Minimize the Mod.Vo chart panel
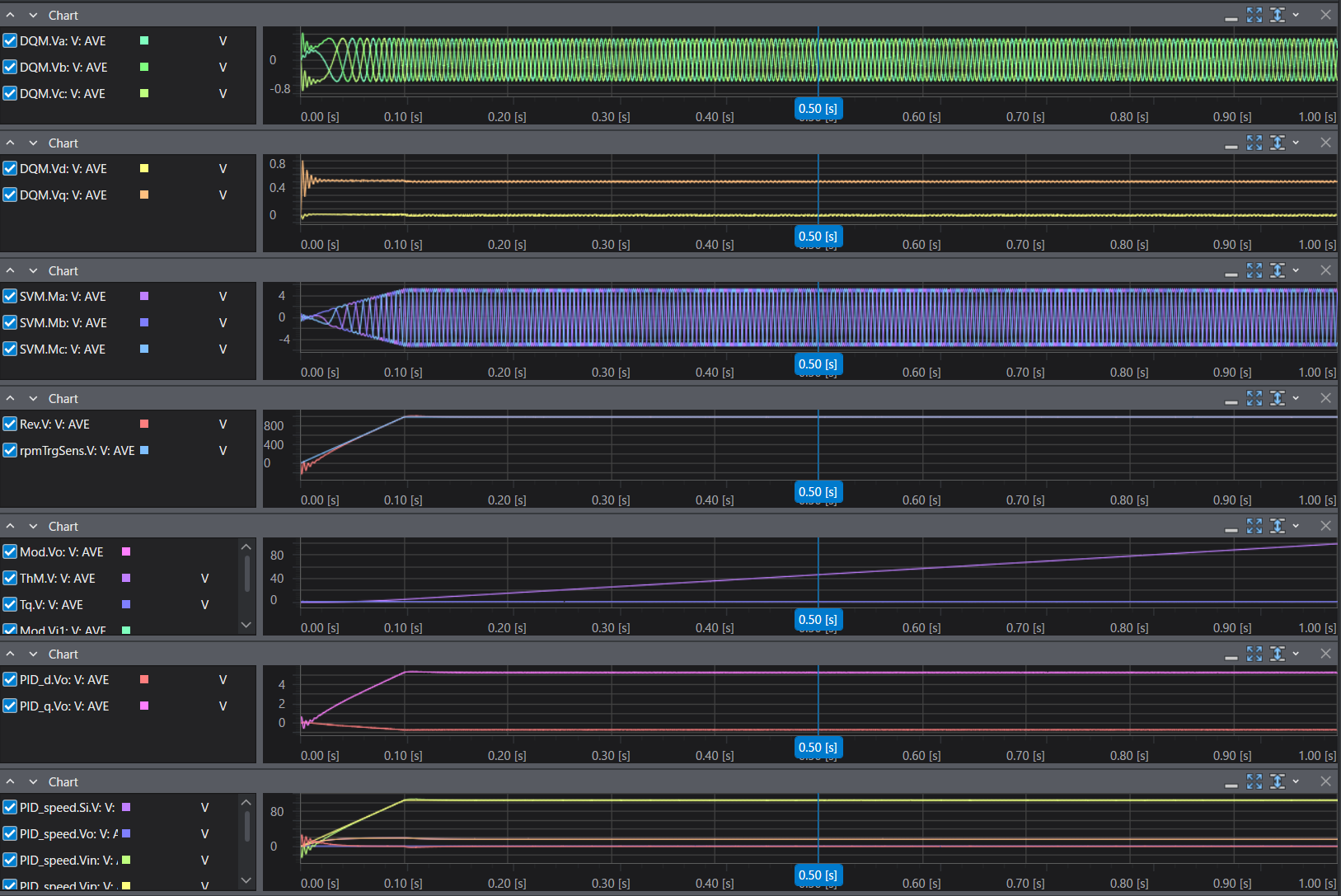 (x=1231, y=528)
